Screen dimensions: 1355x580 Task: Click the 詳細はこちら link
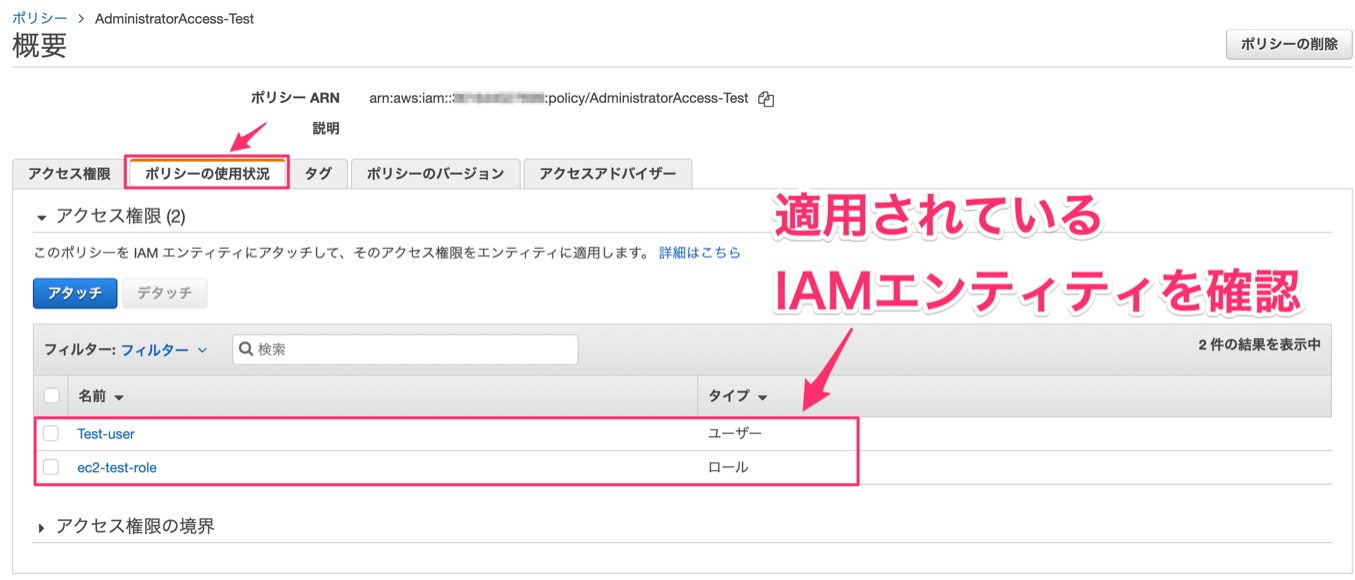pos(700,252)
